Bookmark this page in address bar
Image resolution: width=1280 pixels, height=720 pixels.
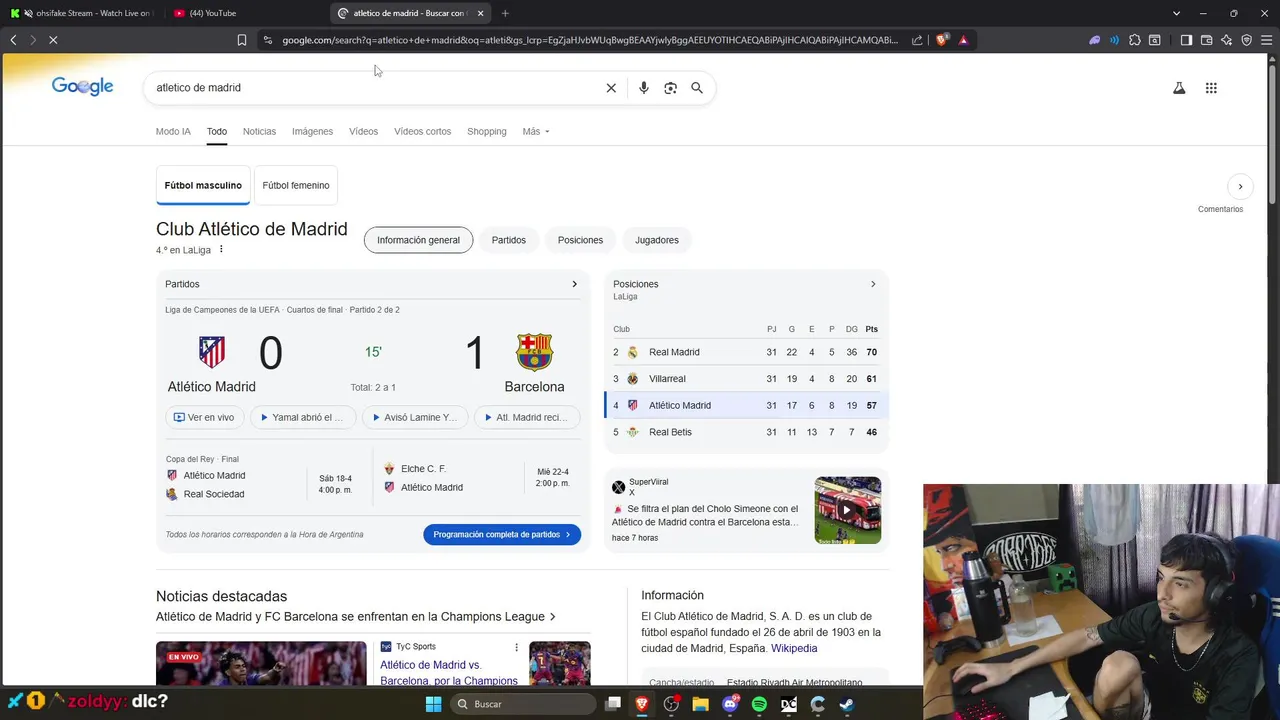click(242, 40)
